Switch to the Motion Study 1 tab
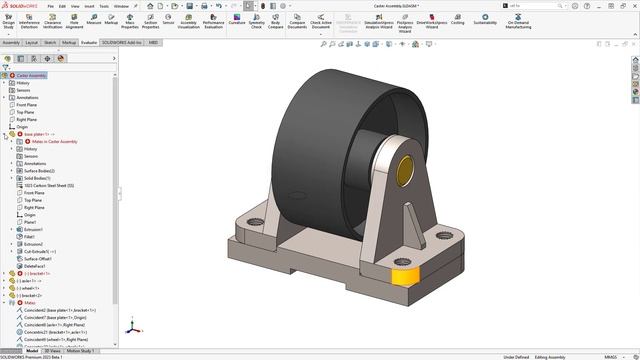640x360 pixels. click(80, 351)
